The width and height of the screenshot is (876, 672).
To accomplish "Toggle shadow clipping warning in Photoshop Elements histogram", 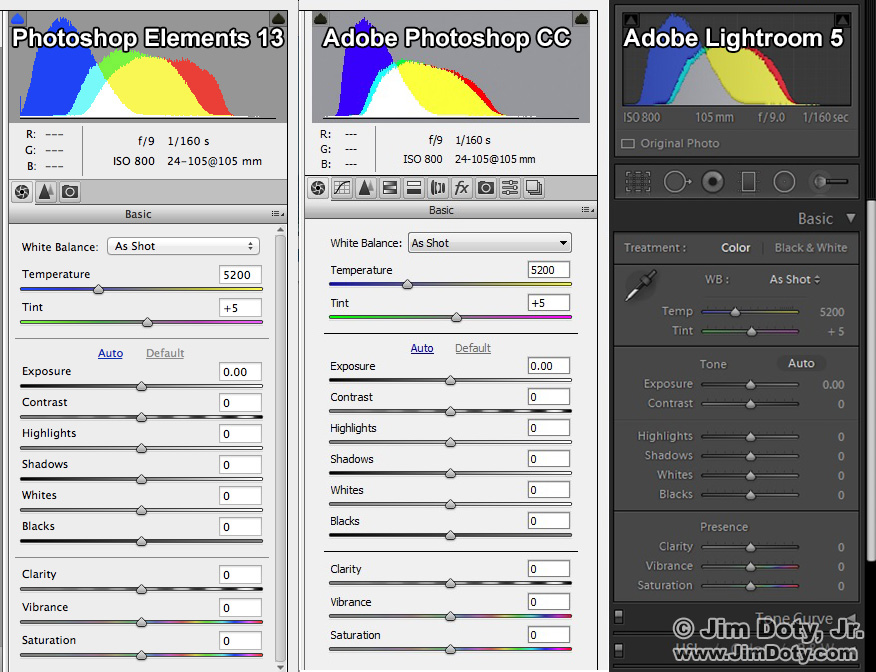I will (x=18, y=18).
